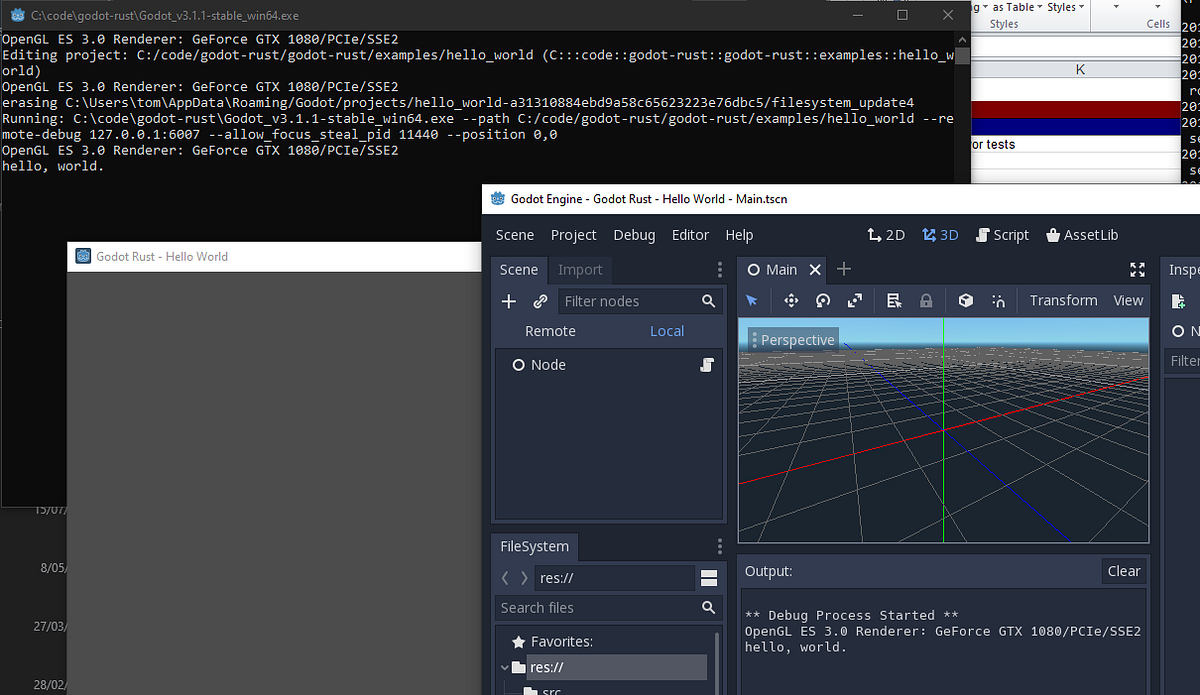The width and height of the screenshot is (1200, 695).
Task: Open the View dropdown menu
Action: [x=1128, y=300]
